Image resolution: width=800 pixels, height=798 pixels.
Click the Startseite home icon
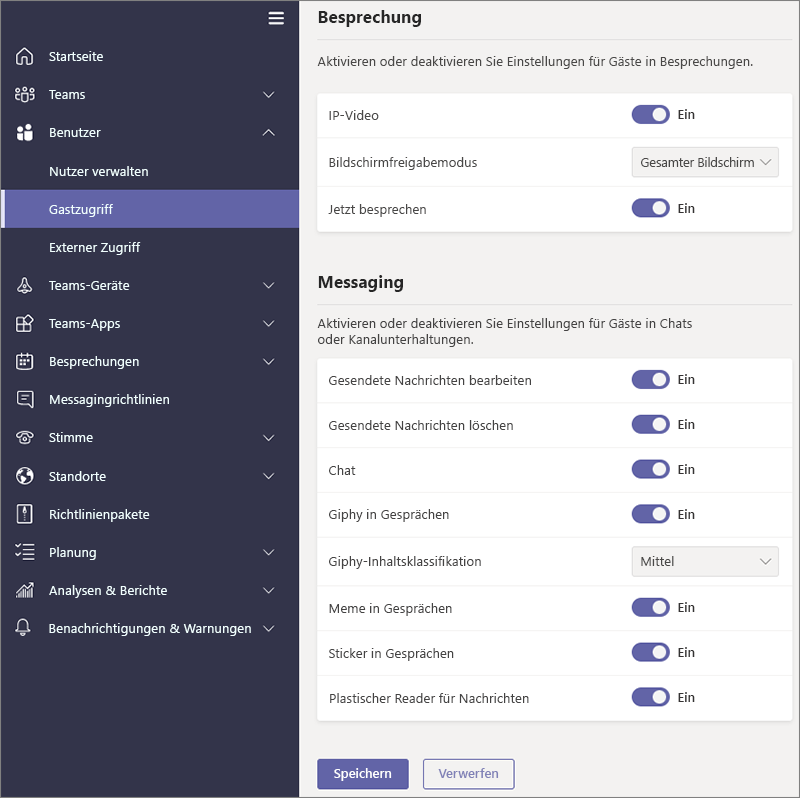click(x=25, y=57)
